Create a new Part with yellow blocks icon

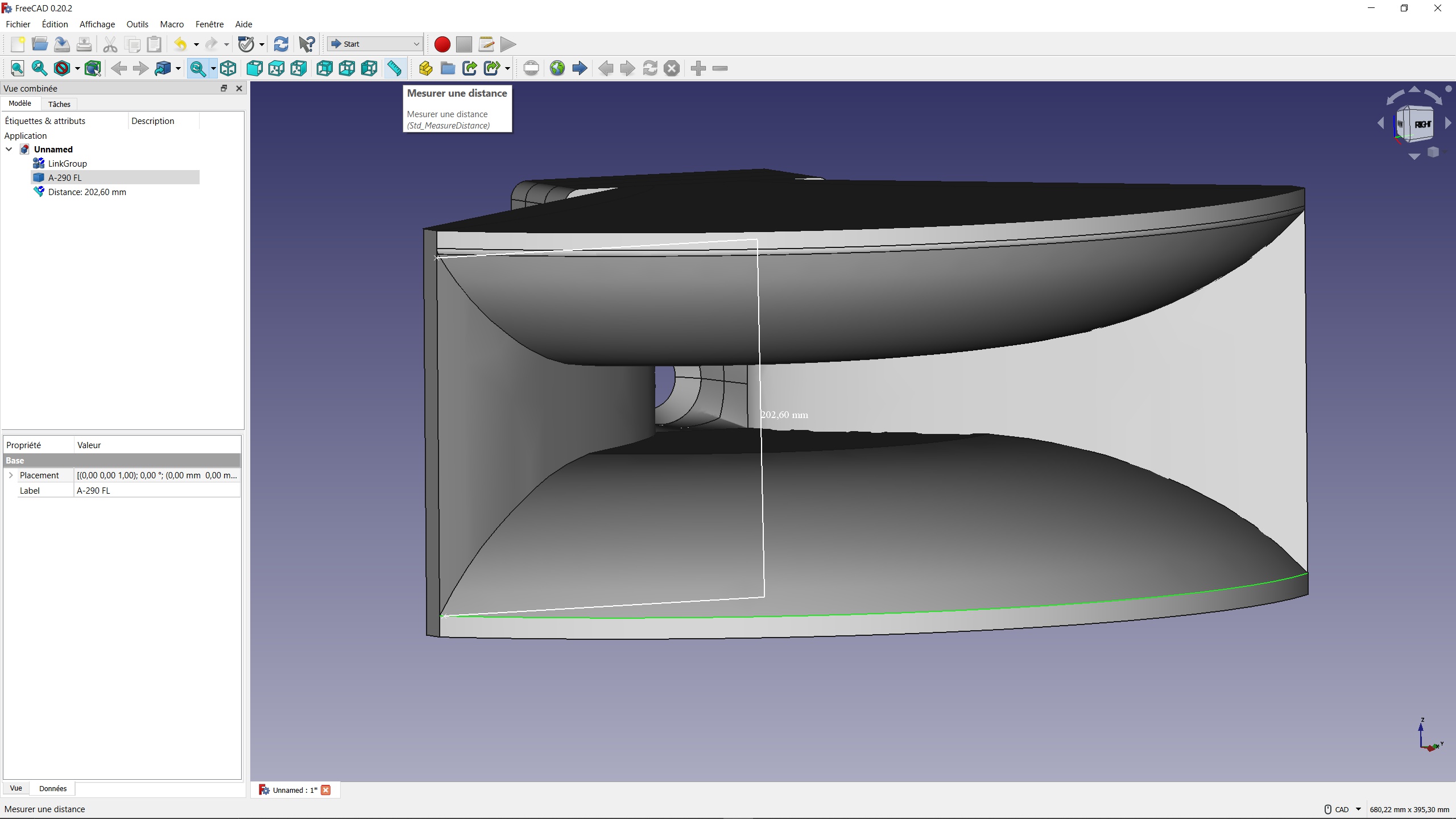coord(425,68)
